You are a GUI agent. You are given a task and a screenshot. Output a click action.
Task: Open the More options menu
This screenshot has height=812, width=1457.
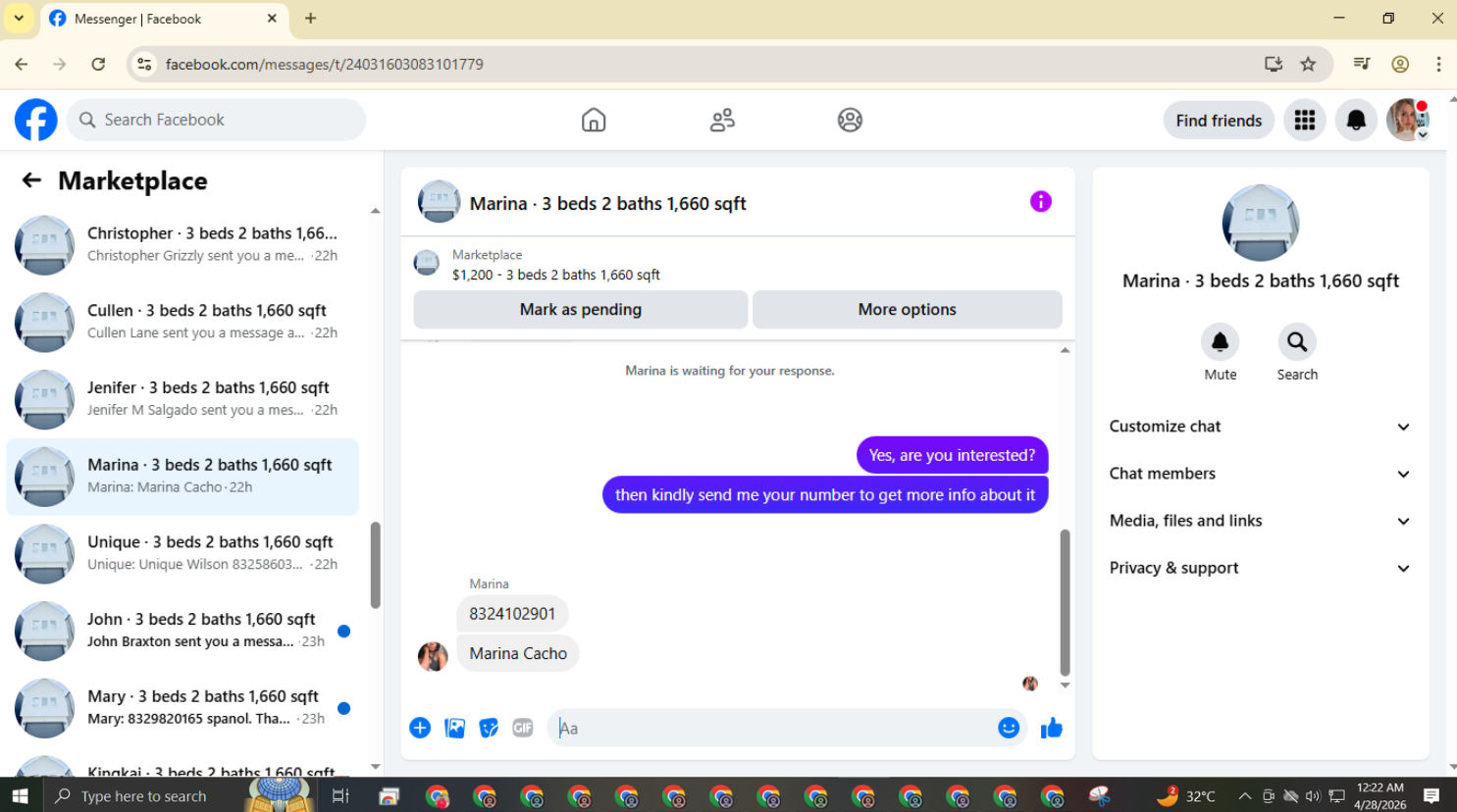pos(907,310)
